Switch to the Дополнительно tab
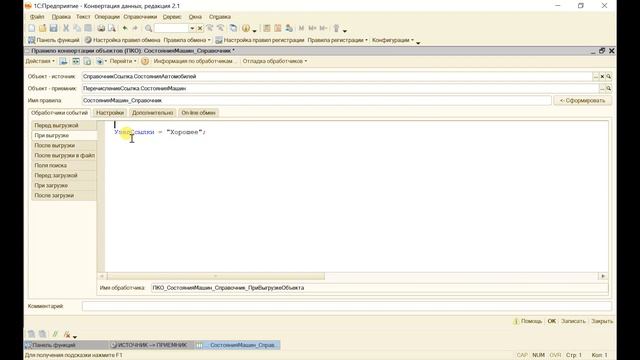The image size is (640, 360). tap(153, 113)
